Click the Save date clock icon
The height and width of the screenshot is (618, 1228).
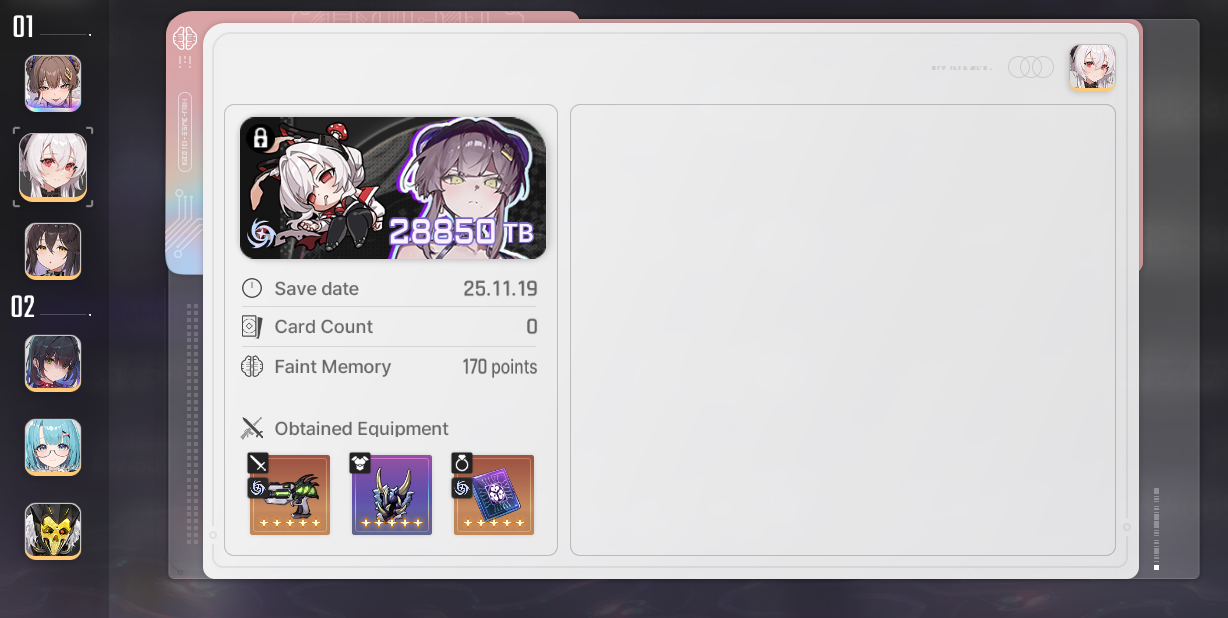252,289
